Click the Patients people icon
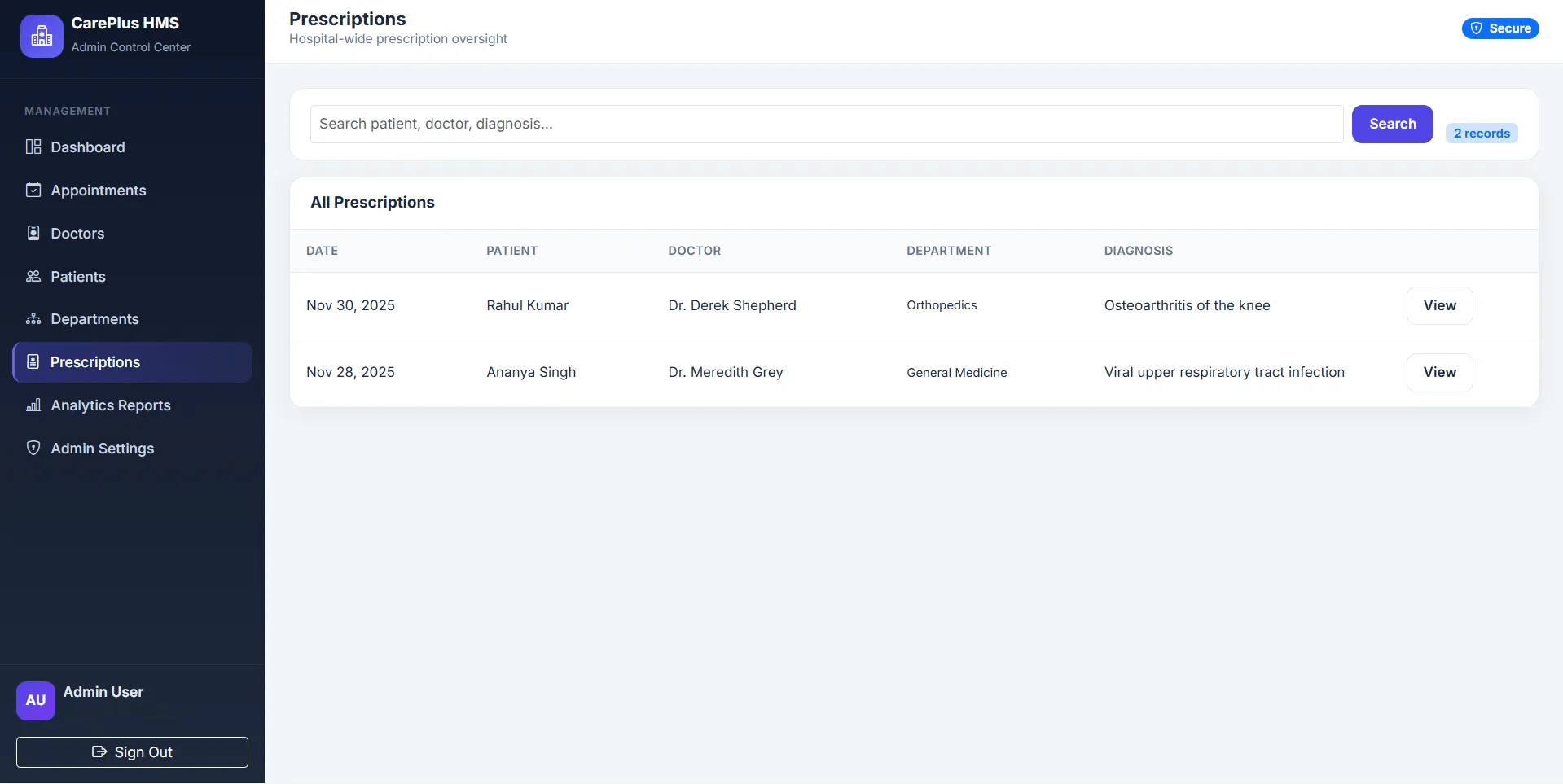The width and height of the screenshot is (1563, 784). (33, 276)
